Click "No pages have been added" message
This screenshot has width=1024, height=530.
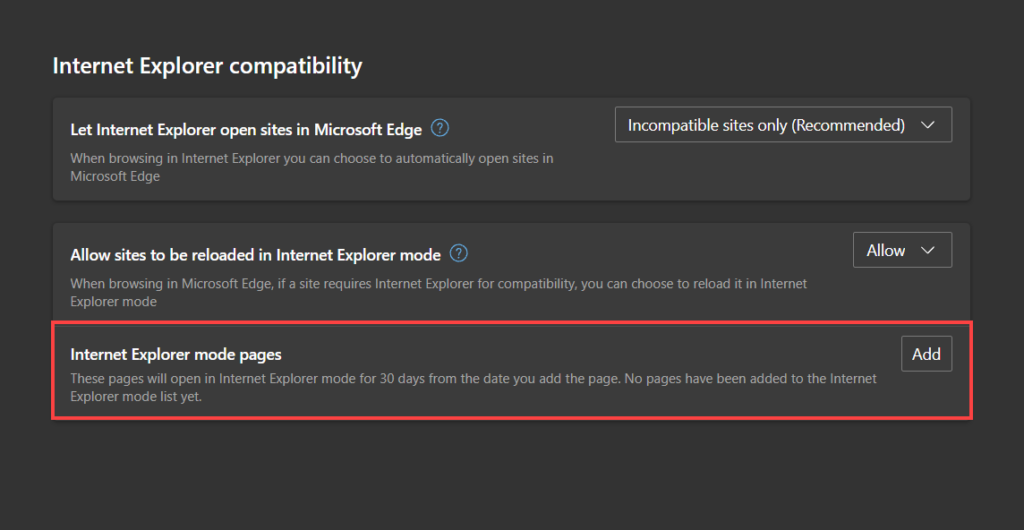[760, 379]
